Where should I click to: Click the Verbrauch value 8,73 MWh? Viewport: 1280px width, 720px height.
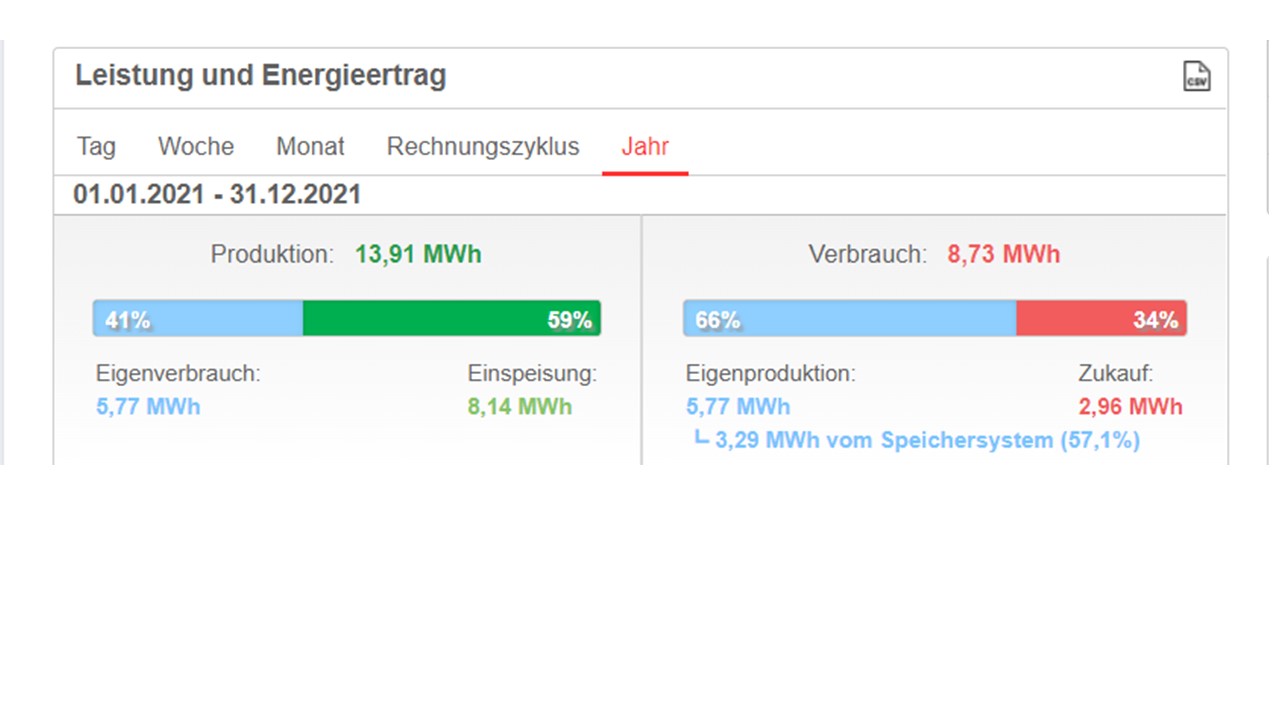click(1003, 254)
